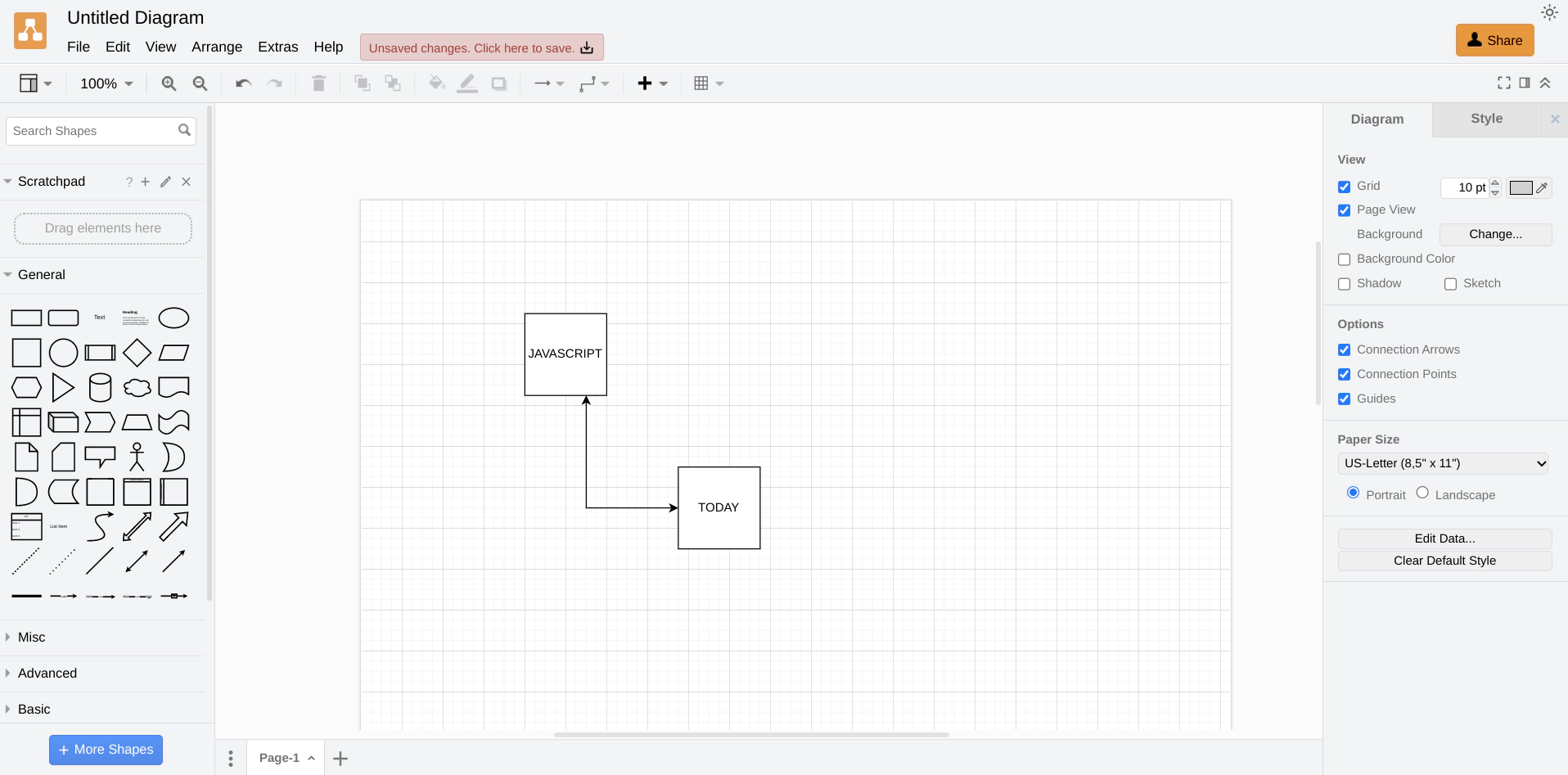Screen dimensions: 1568x775
Task: Switch appearance with the sun icon
Action: [x=1549, y=13]
